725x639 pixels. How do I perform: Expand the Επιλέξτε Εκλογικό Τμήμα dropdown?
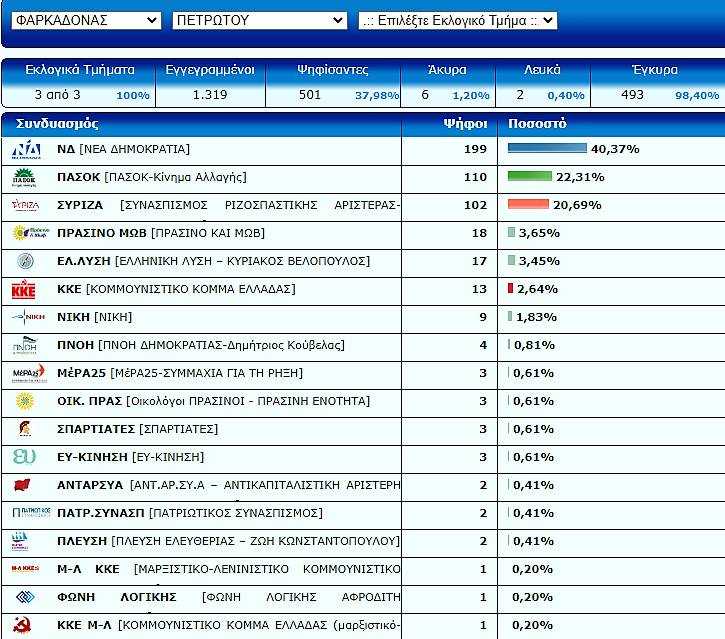(x=458, y=20)
